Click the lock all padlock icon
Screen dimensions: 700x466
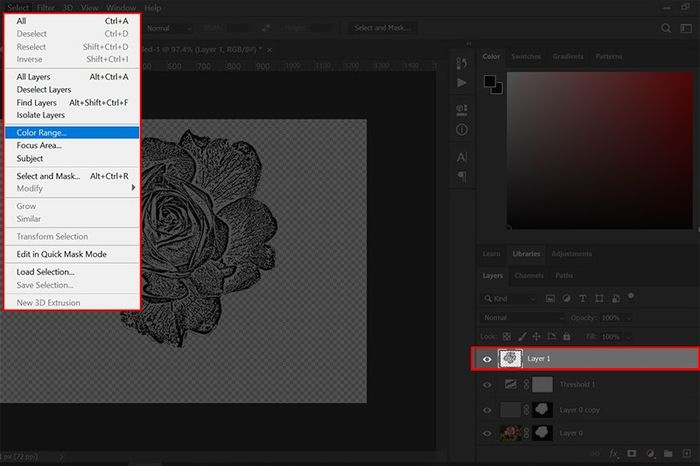tap(567, 337)
